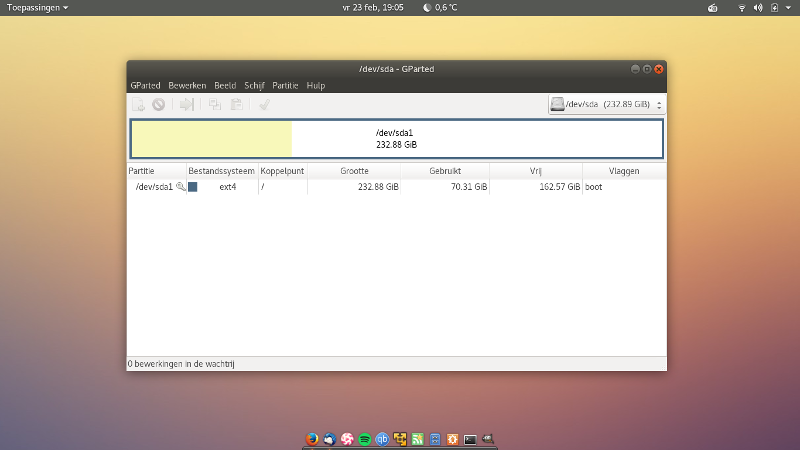Click the date and time in top bar

point(373,8)
